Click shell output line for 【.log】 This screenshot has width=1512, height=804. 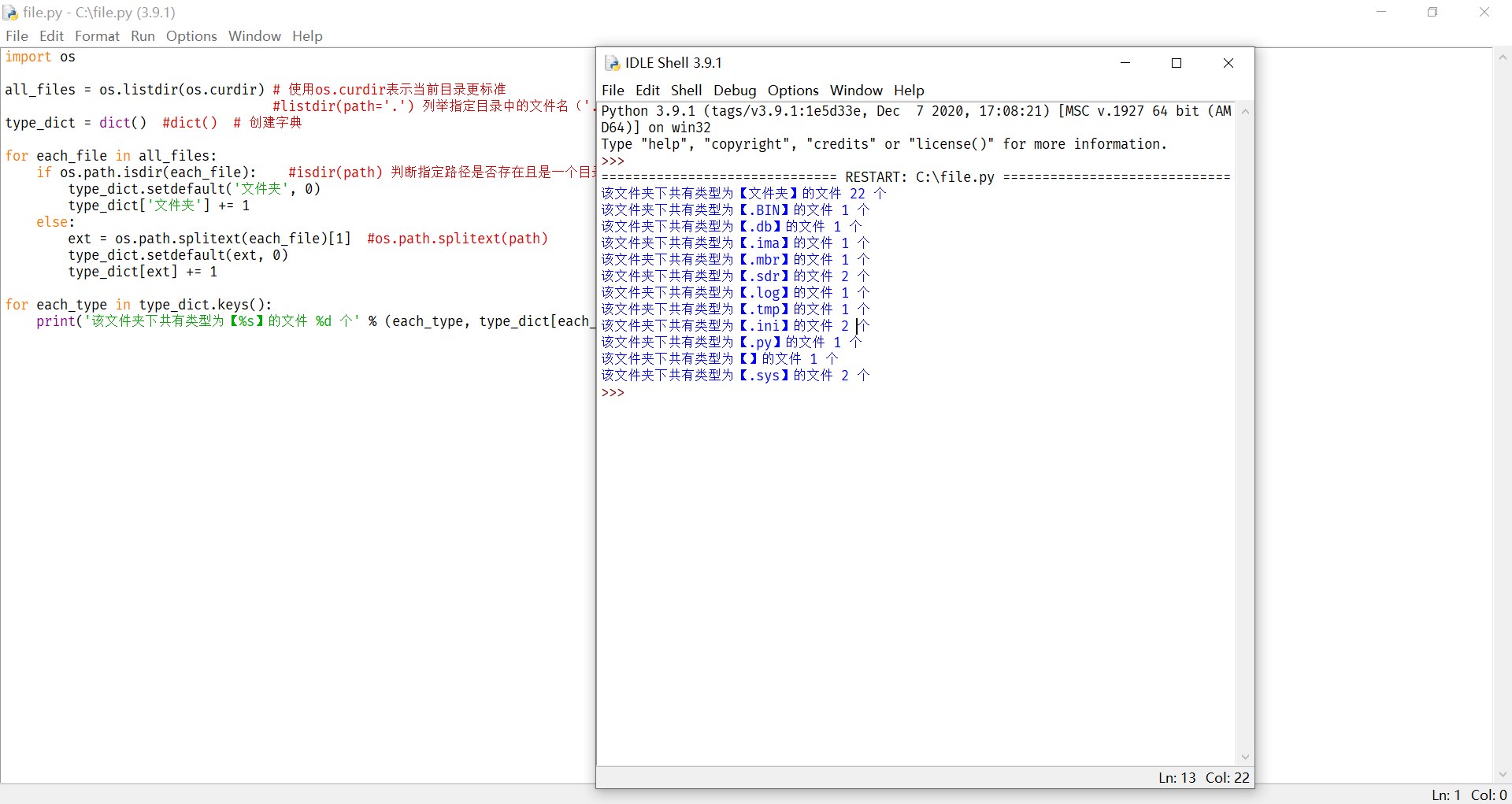pos(736,293)
